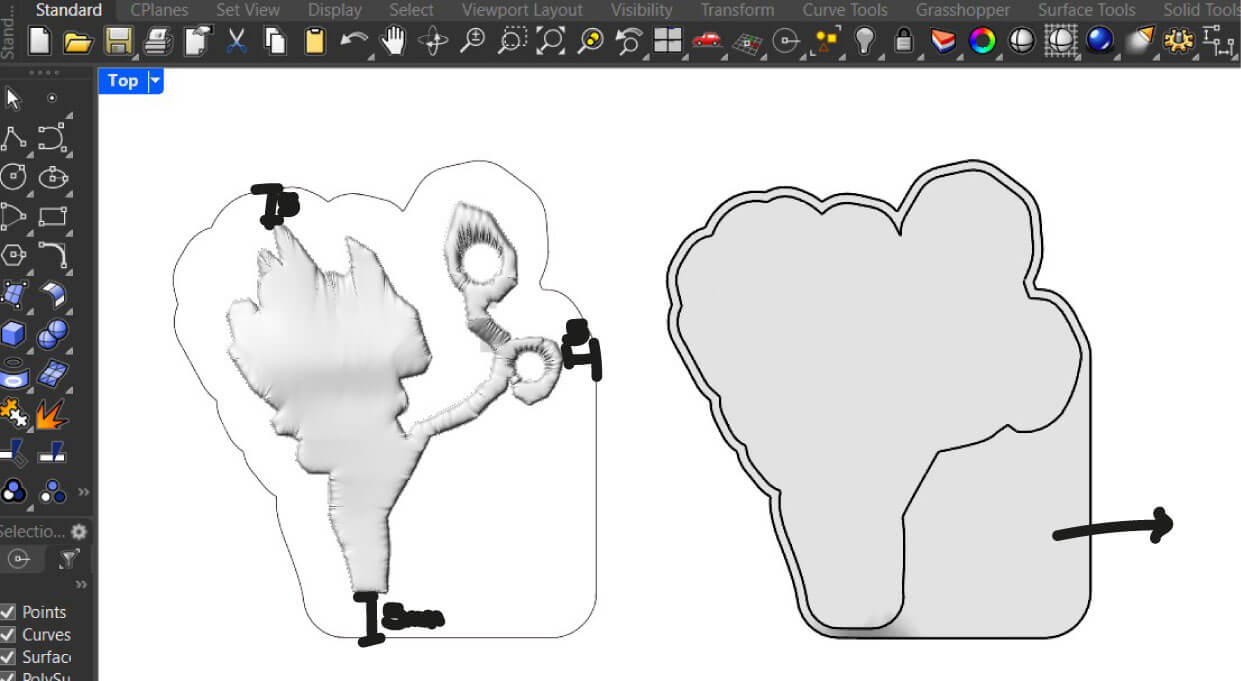Open Object Snap settings icon
The width and height of the screenshot is (1241, 681).
pos(788,41)
